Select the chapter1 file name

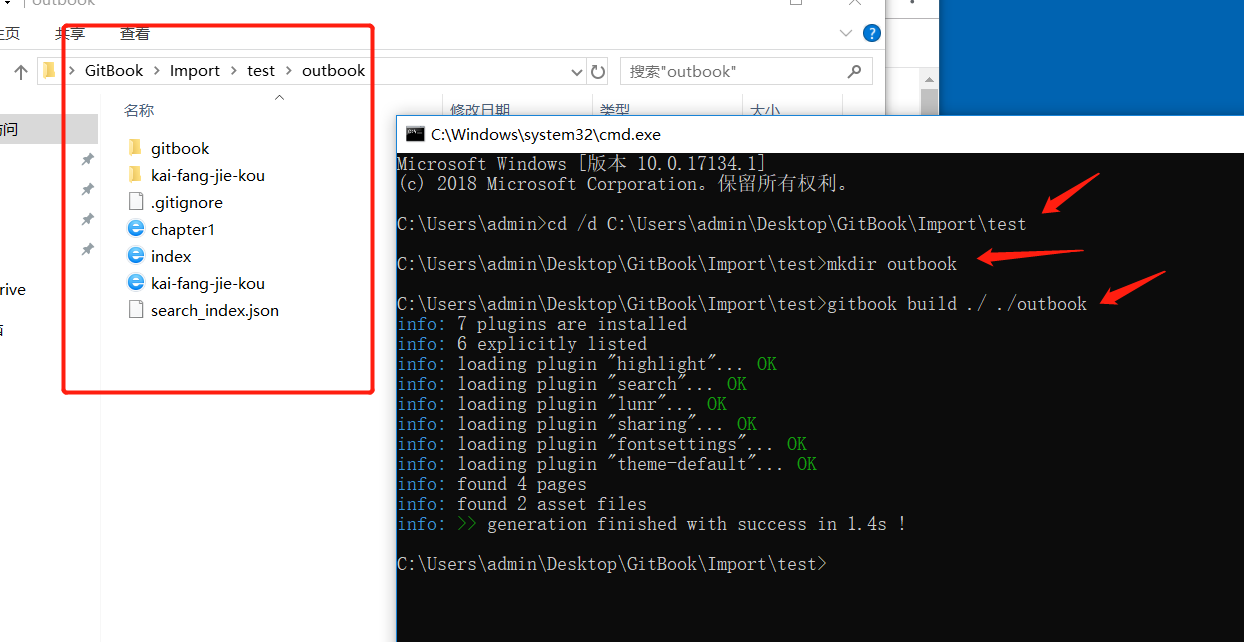(183, 229)
